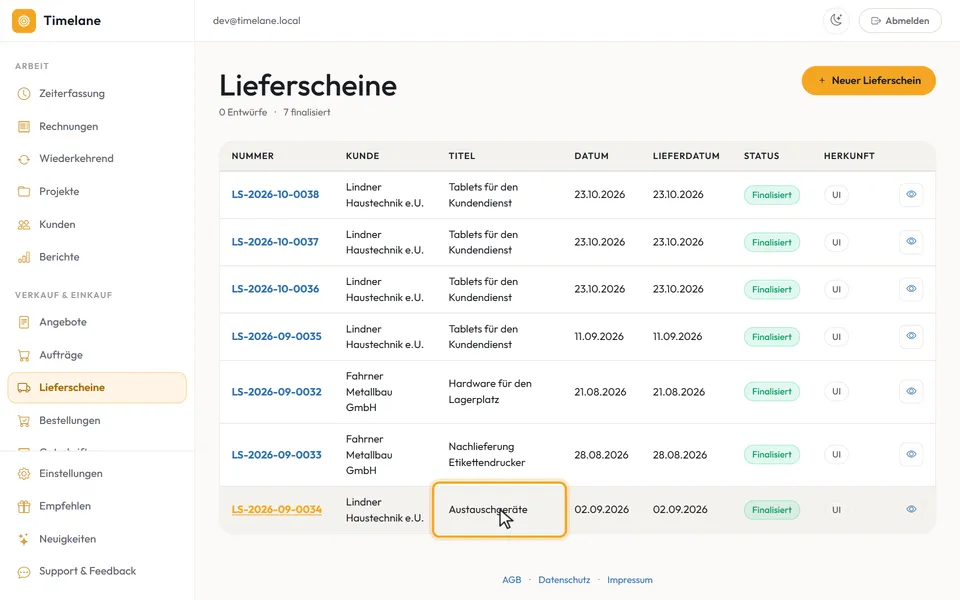Click the Bestellungen cart icon

(x=24, y=421)
